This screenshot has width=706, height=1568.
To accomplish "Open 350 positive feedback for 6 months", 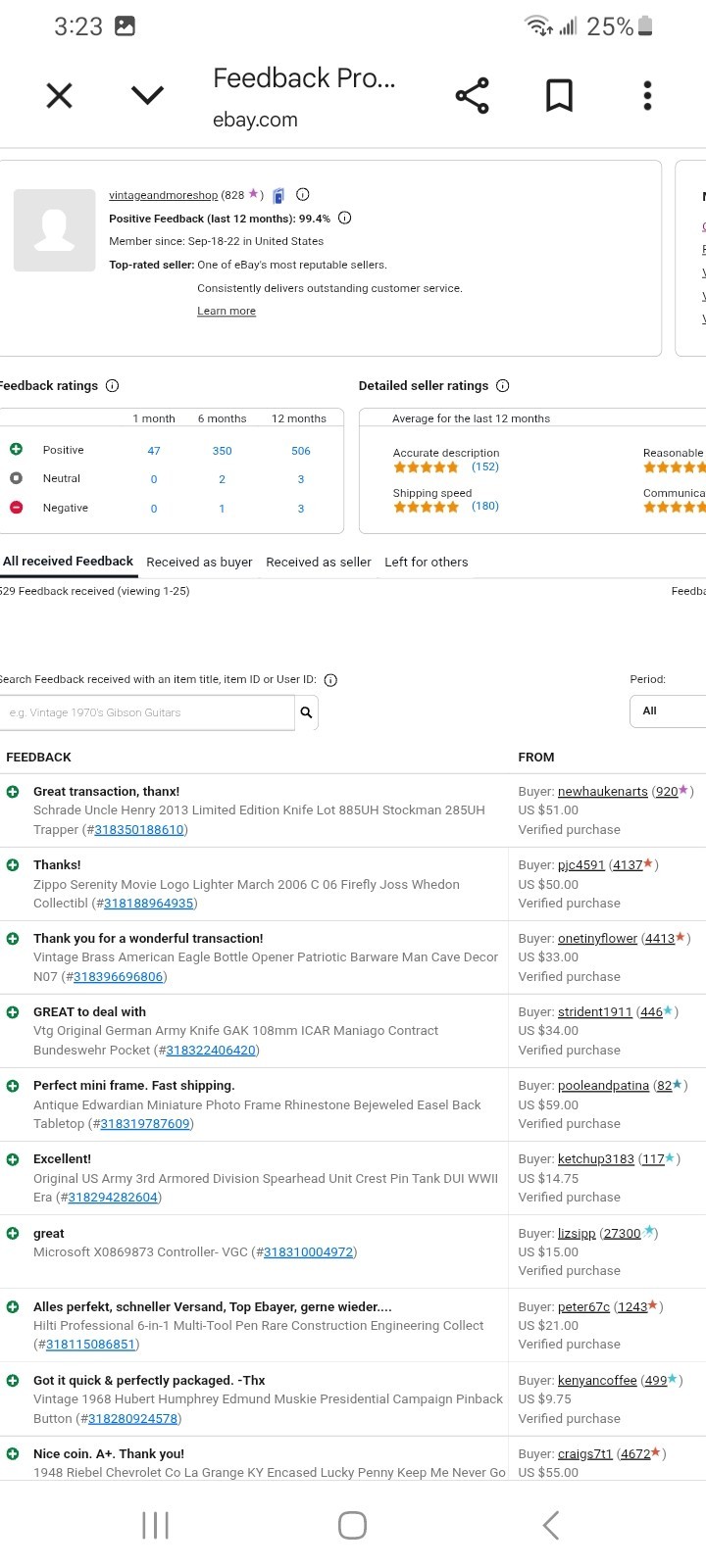I will point(223,451).
